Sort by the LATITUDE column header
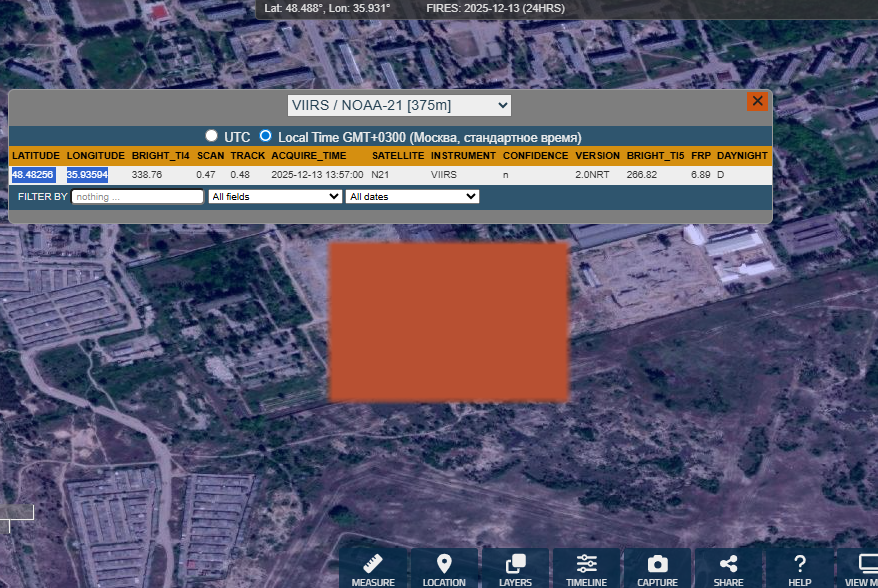The width and height of the screenshot is (878, 588). tap(35, 156)
